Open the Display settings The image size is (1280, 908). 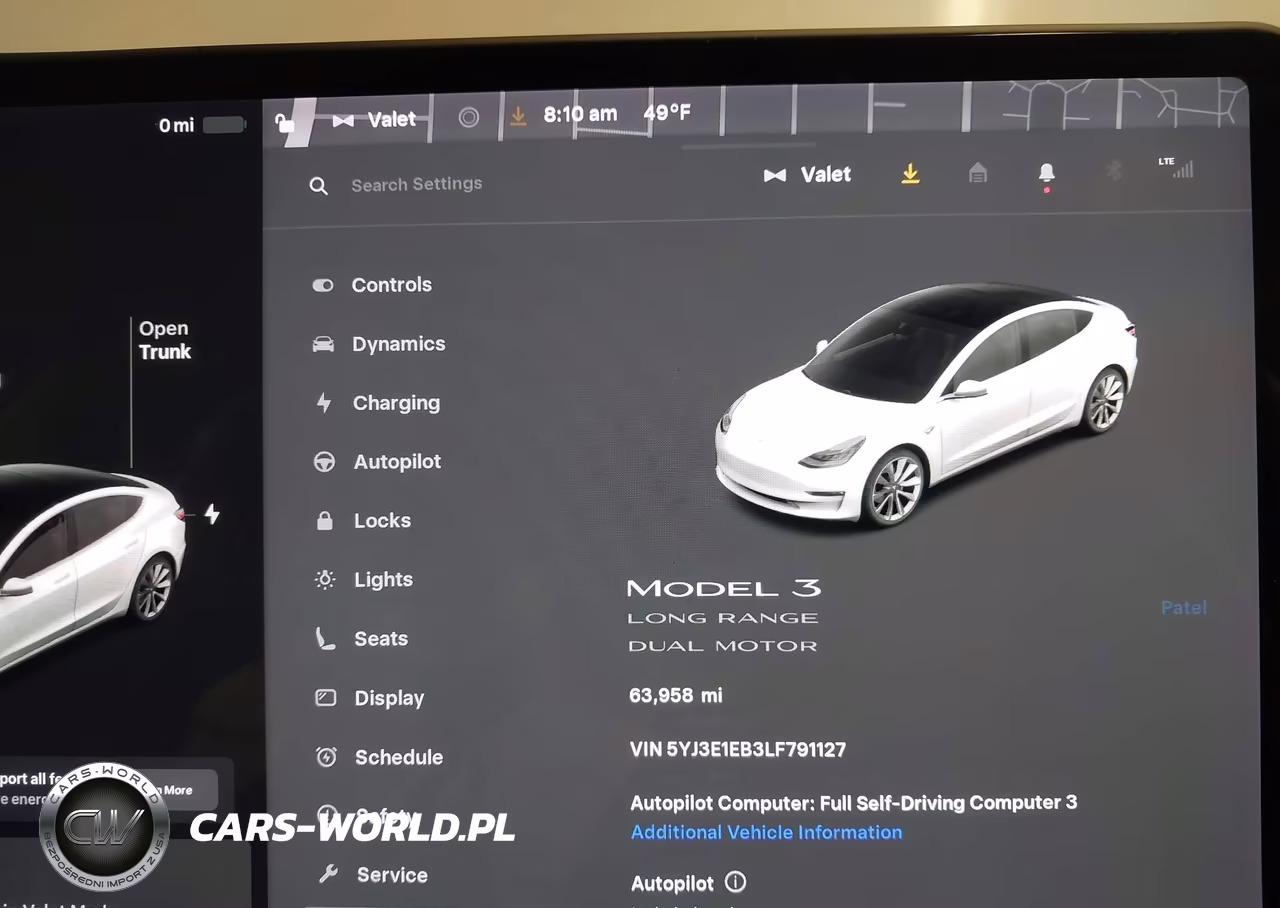click(369, 698)
